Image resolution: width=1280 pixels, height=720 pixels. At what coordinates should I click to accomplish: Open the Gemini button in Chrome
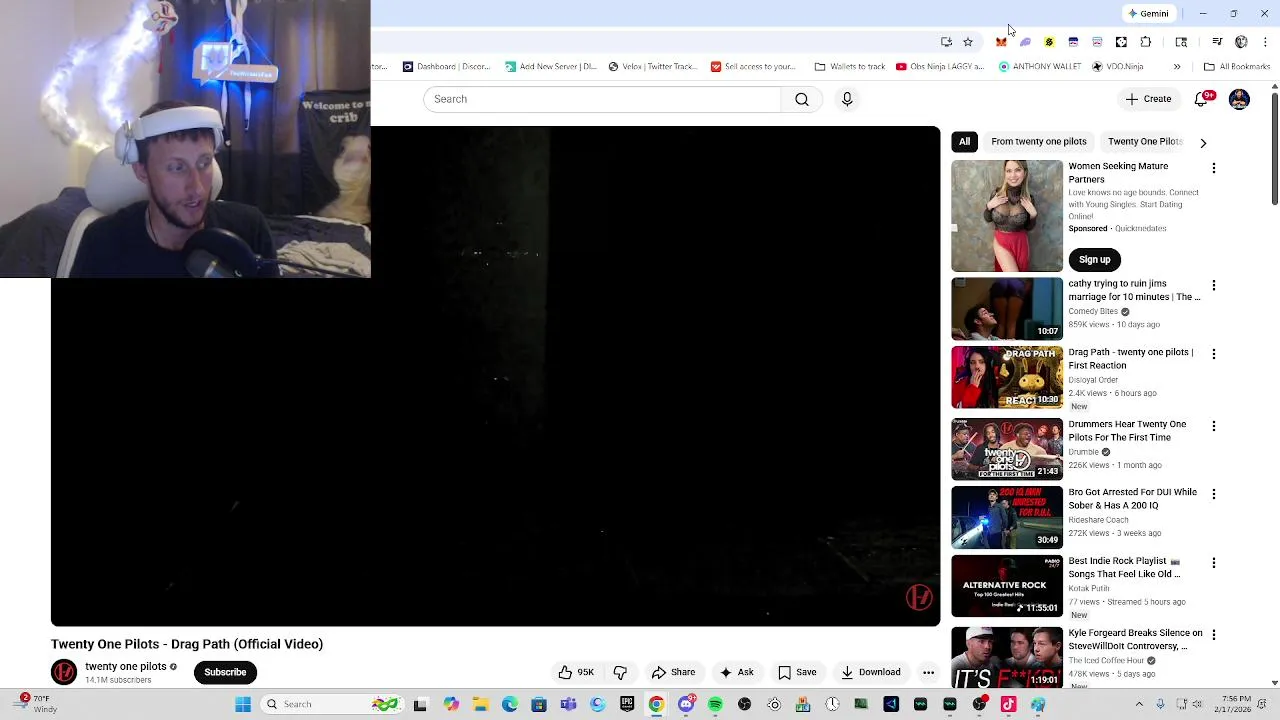click(x=1148, y=13)
